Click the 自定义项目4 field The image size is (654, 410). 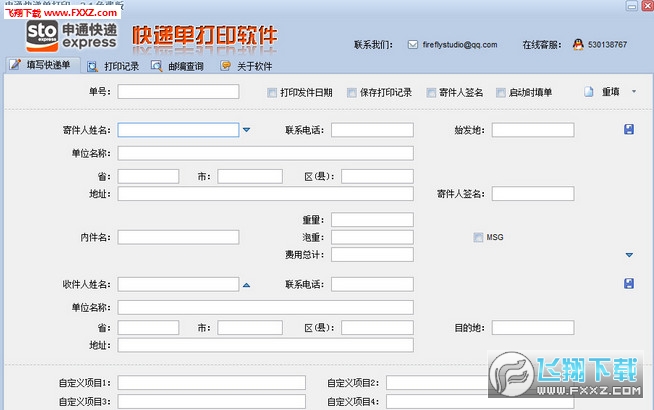click(480, 402)
